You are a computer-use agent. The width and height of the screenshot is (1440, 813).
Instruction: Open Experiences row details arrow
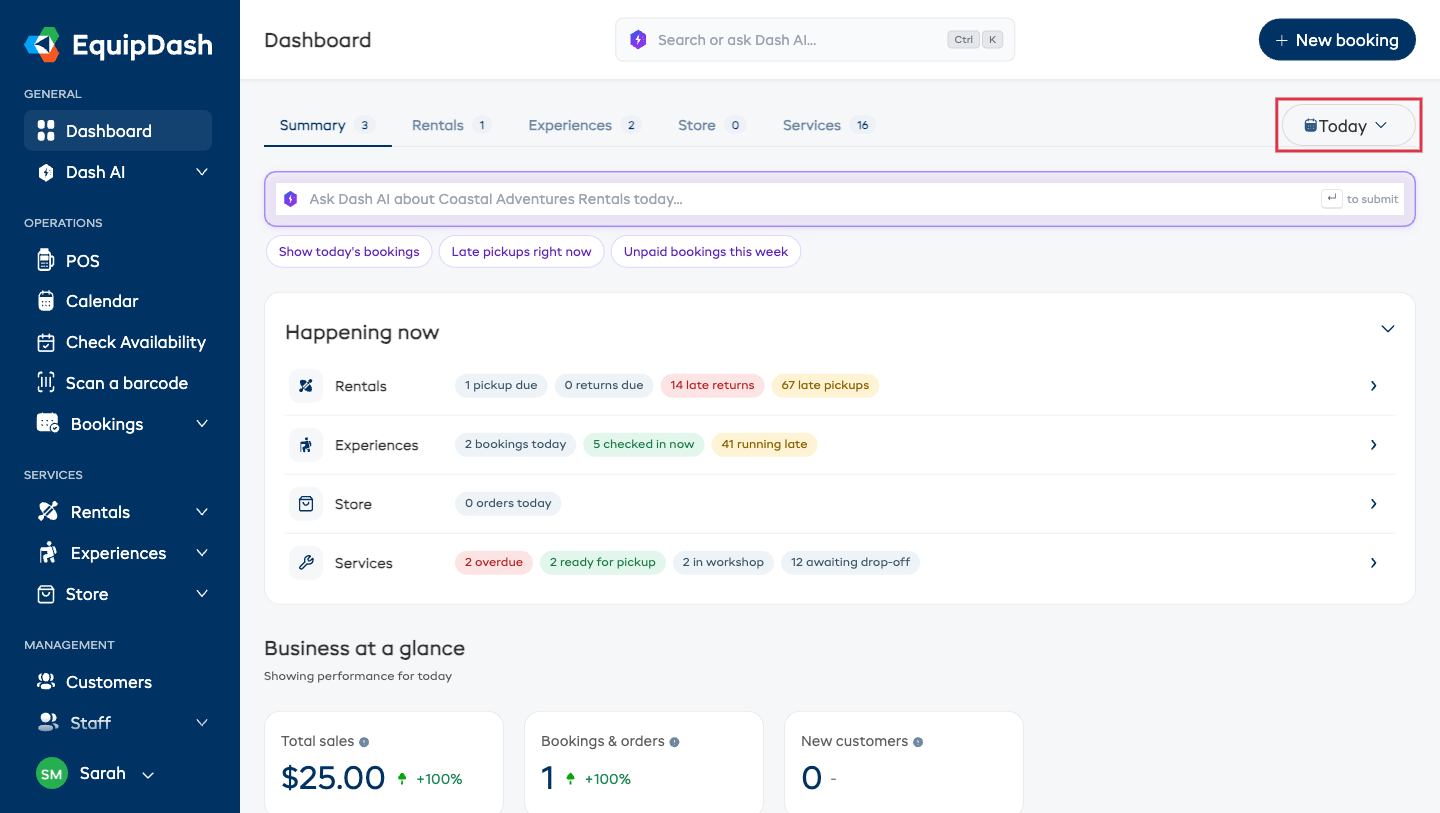(1374, 445)
